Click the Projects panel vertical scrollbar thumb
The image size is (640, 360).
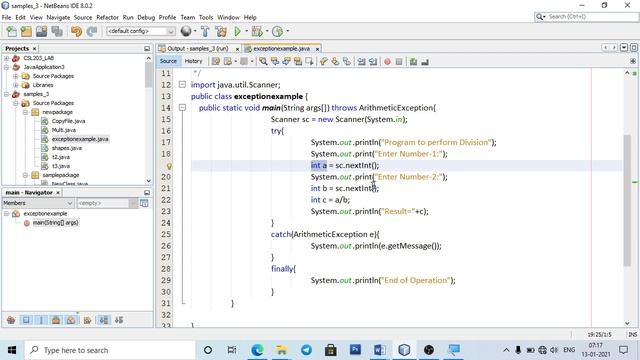pos(149,75)
